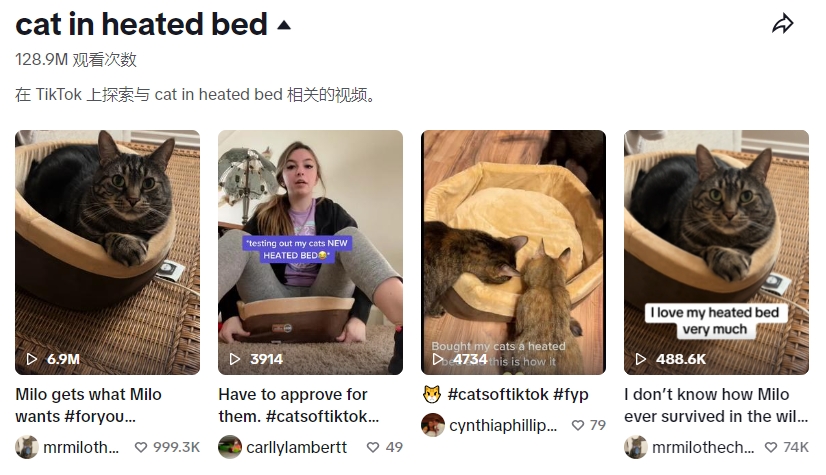Screen dimensions: 826x475
Task: Open mrmilothech avatar under fourth video
Action: pos(635,447)
